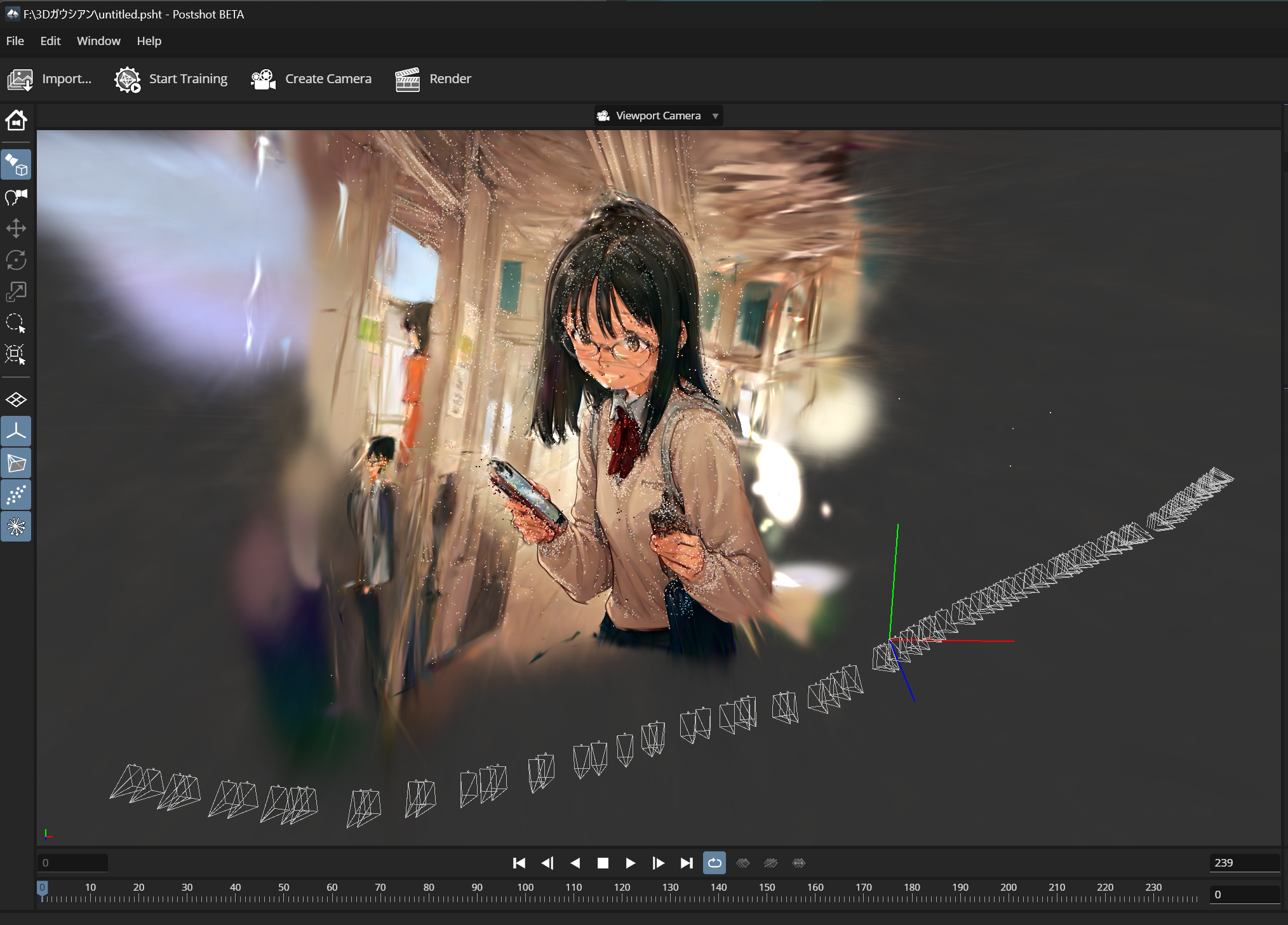
Task: Jump to first frame
Action: tap(519, 863)
